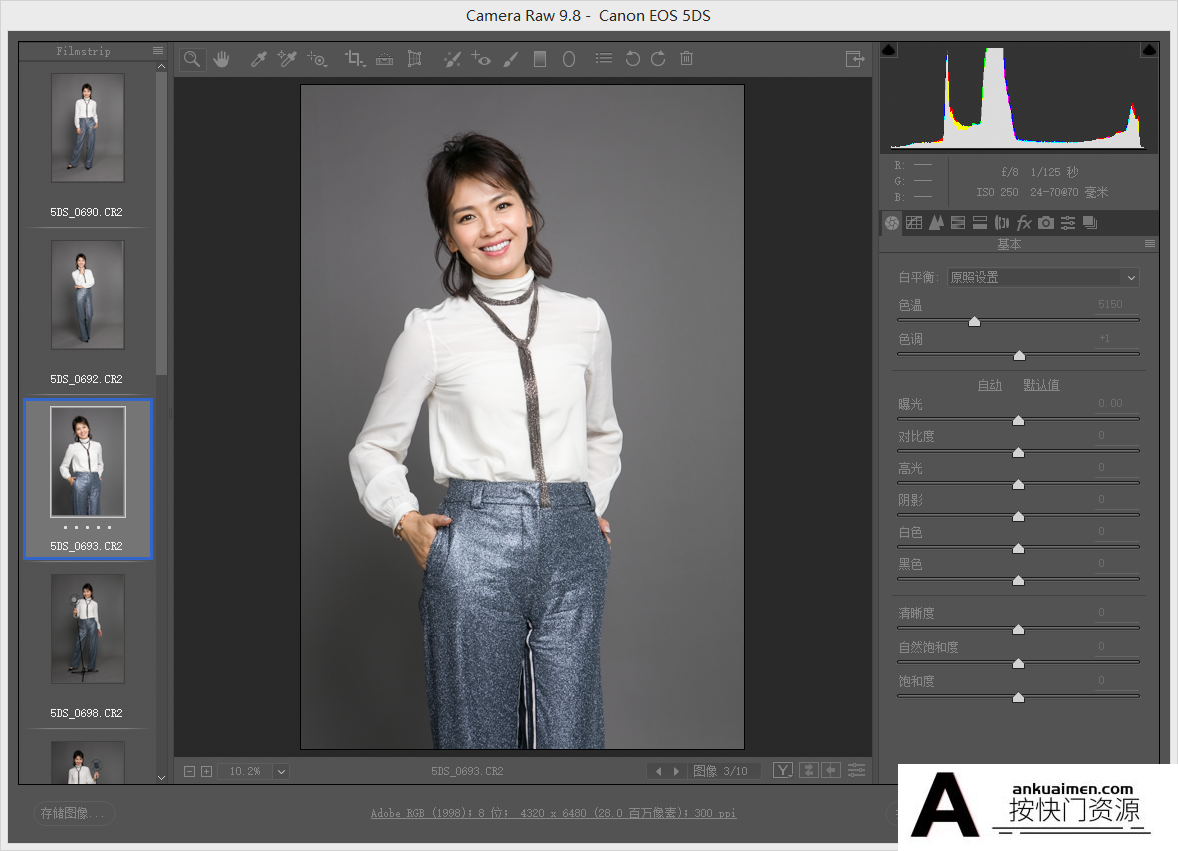Image resolution: width=1178 pixels, height=851 pixels.
Task: Open the zoom level dropdown
Action: click(x=281, y=771)
